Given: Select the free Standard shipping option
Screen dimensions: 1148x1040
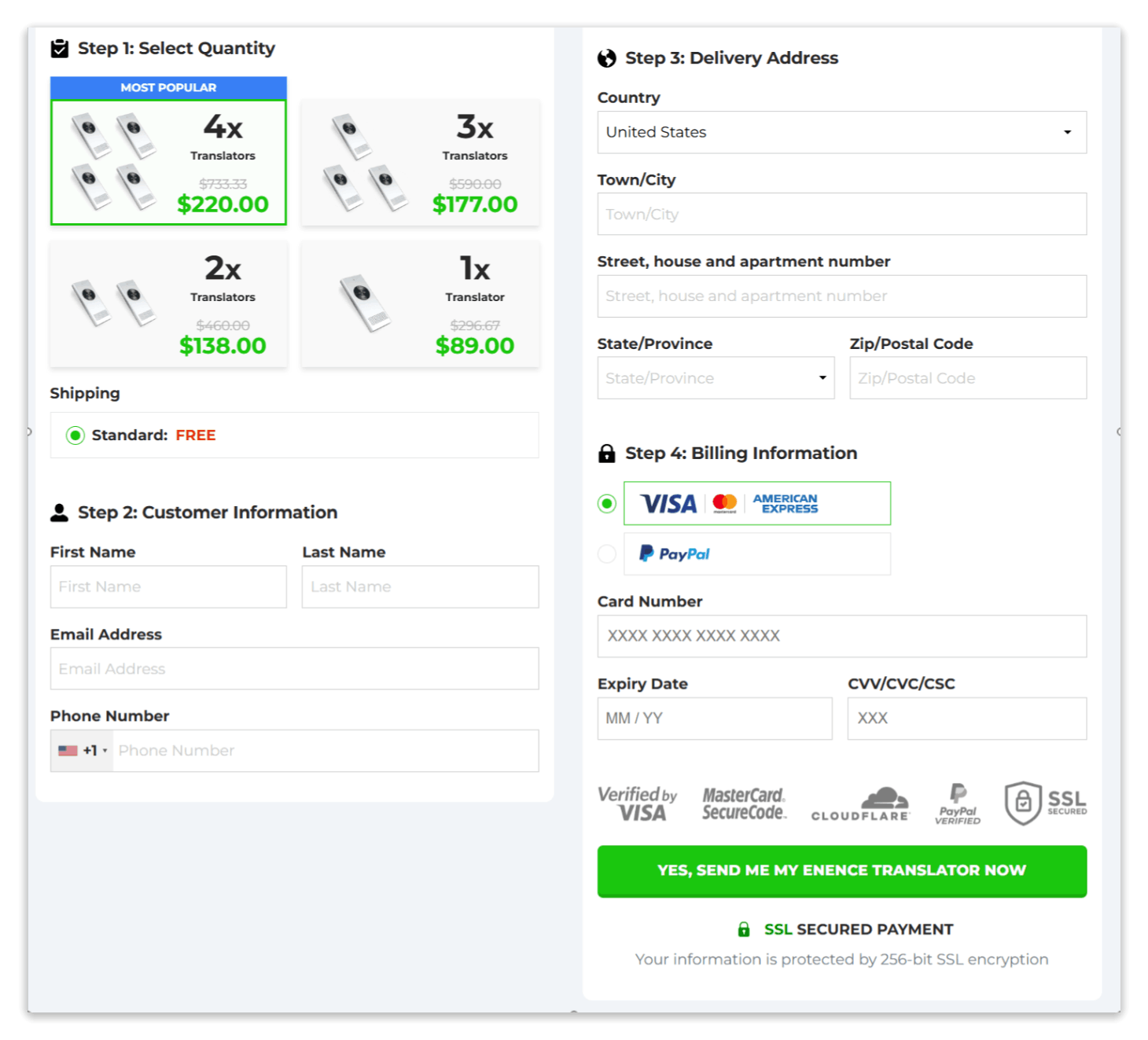Looking at the screenshot, I should (75, 435).
